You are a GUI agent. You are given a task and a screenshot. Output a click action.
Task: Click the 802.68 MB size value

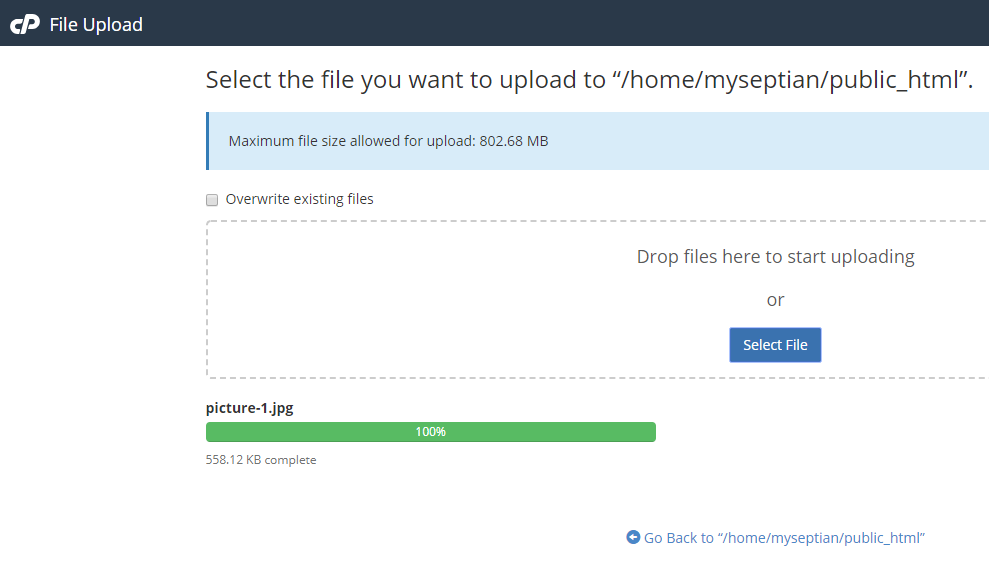click(x=514, y=141)
